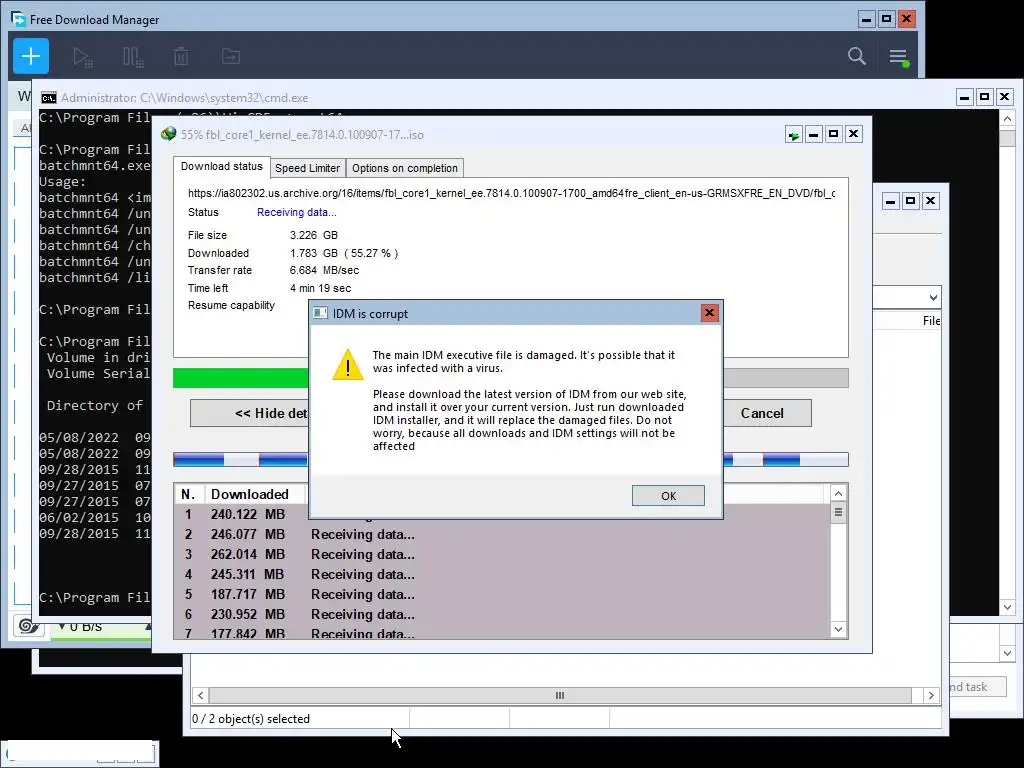Select connection row 3 with 262.014 MB

pos(502,554)
